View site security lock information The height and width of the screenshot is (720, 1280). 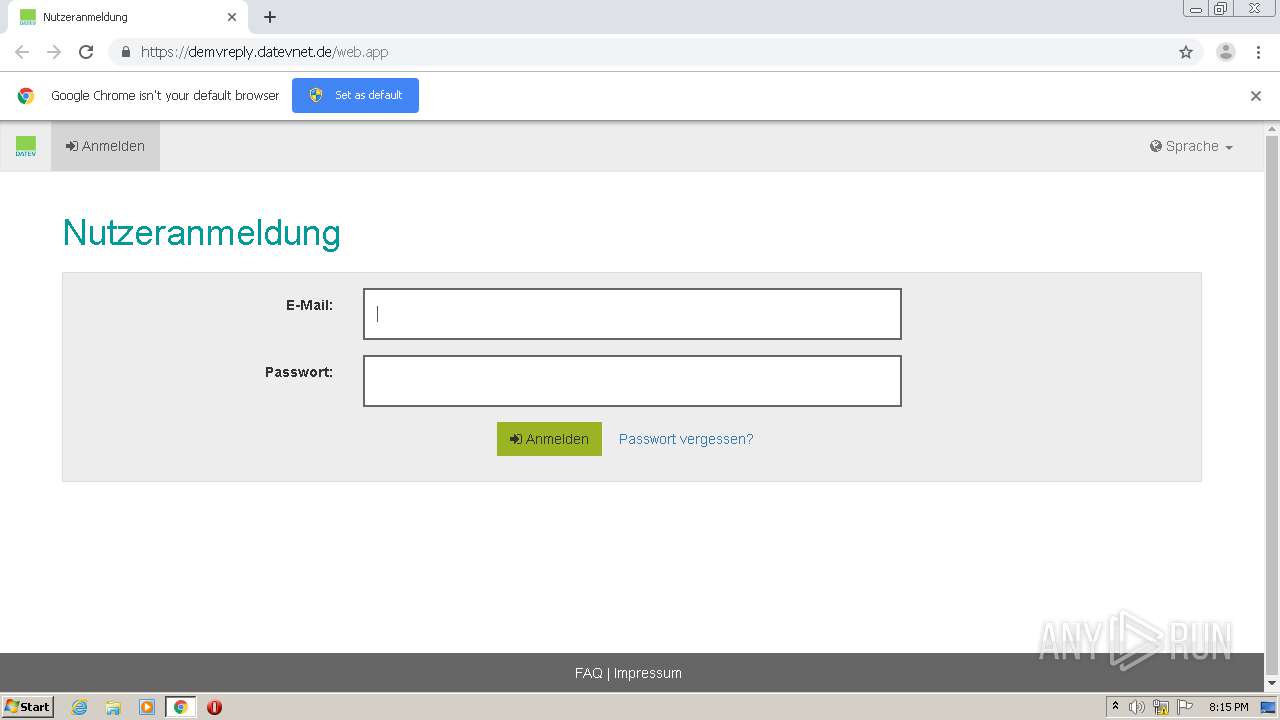(125, 52)
